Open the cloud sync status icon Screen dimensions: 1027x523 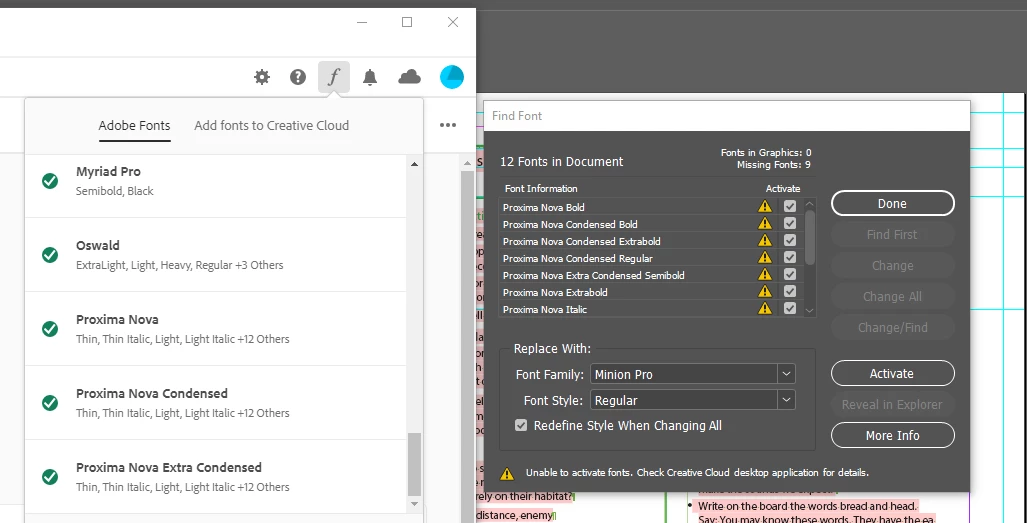tap(409, 77)
